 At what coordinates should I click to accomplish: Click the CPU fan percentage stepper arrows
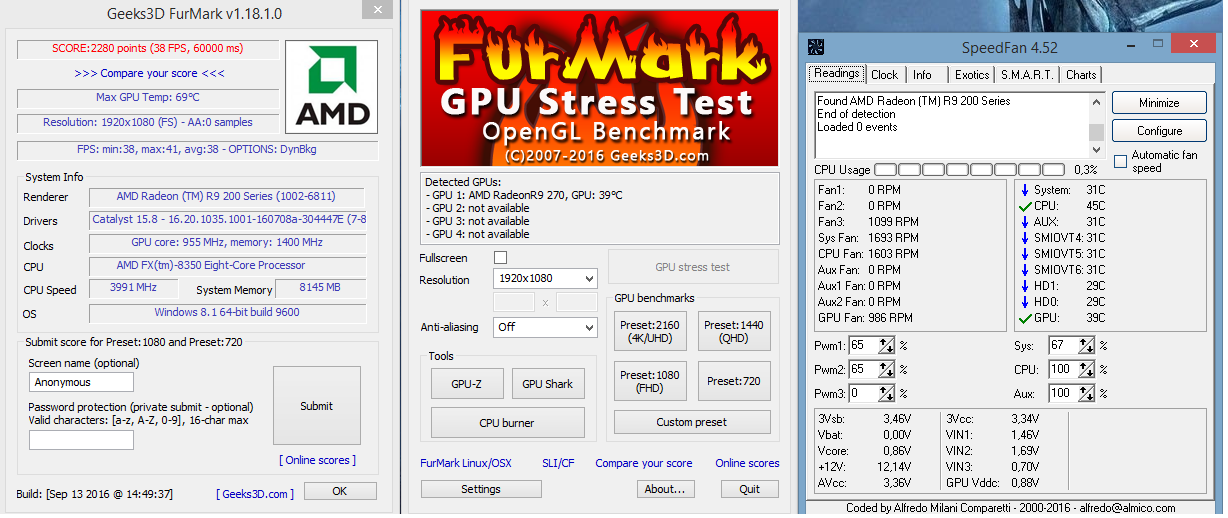point(1087,369)
